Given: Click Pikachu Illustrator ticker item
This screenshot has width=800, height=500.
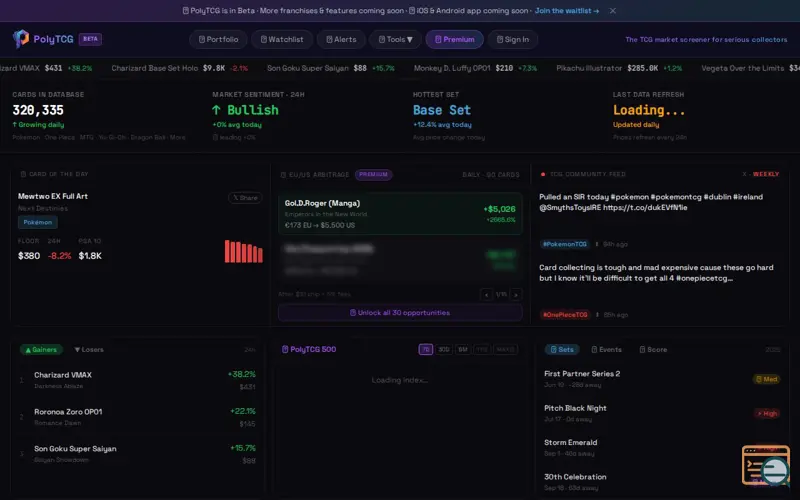Looking at the screenshot, I should point(619,68).
